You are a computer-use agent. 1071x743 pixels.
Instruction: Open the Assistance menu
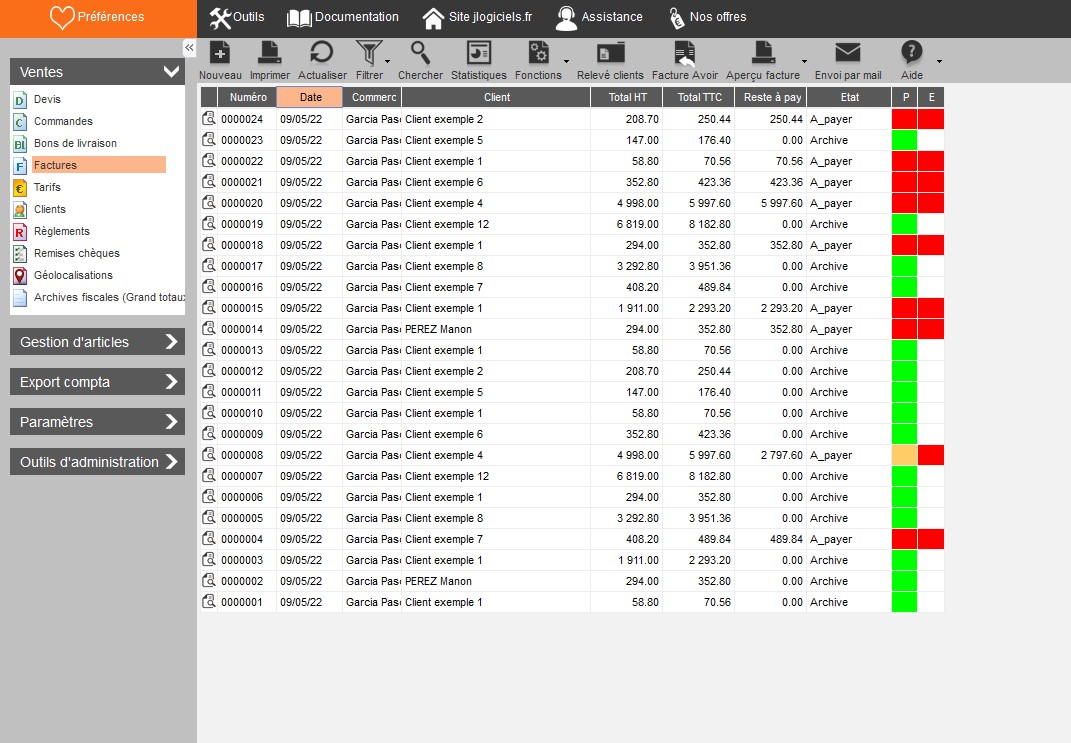(599, 17)
